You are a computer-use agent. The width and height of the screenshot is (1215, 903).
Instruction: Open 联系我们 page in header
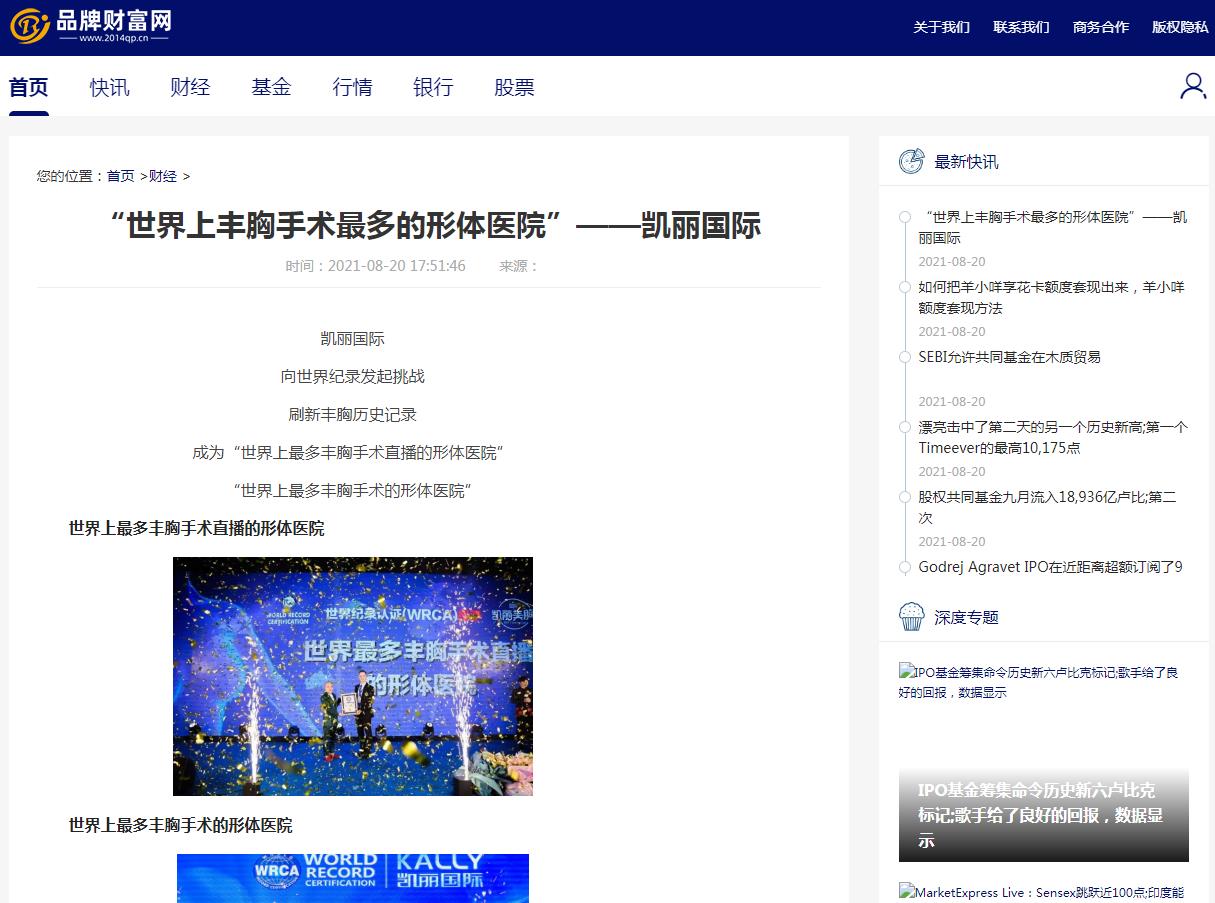coord(1021,27)
